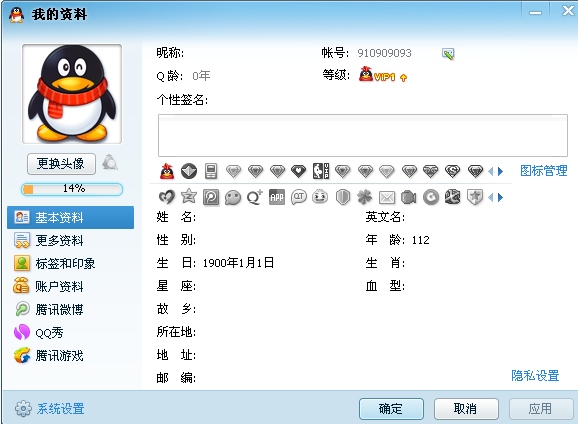
Task: Click the system settings gear icon
Action: click(23, 409)
